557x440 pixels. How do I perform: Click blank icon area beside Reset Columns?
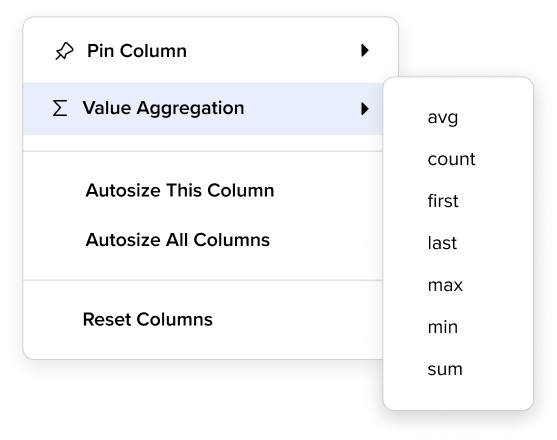pyautogui.click(x=60, y=319)
